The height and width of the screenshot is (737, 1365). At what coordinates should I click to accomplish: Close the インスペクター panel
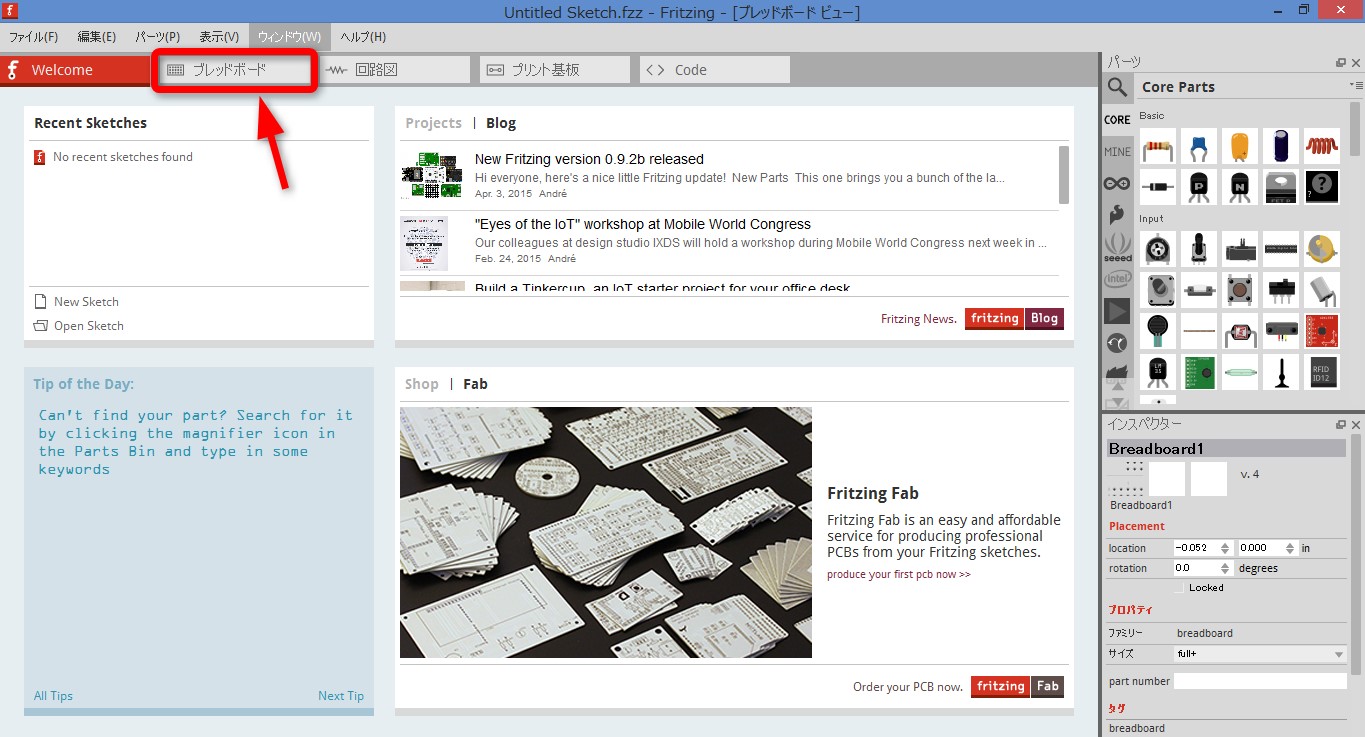click(x=1355, y=424)
